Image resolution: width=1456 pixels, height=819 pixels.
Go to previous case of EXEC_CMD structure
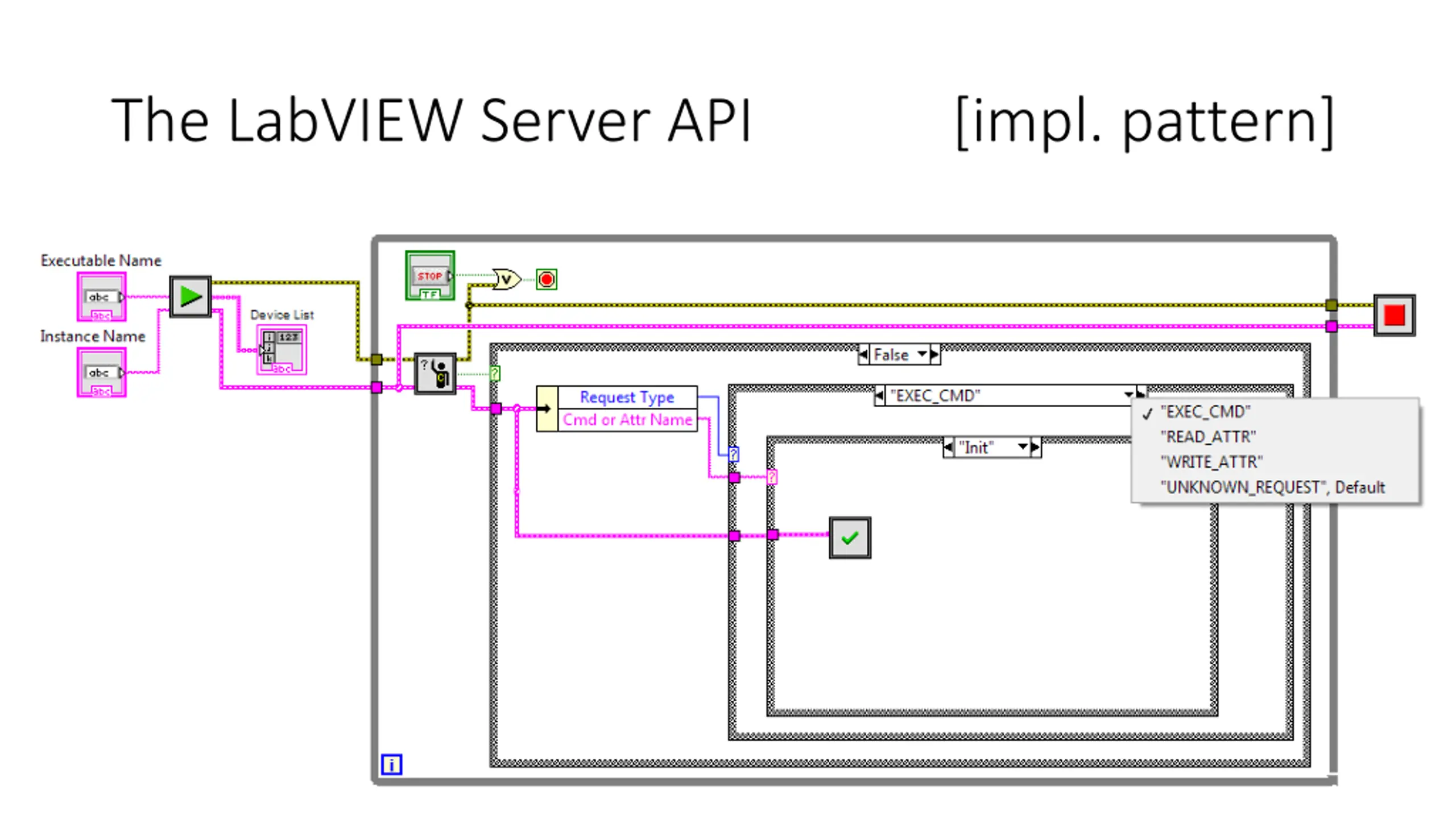click(x=879, y=396)
